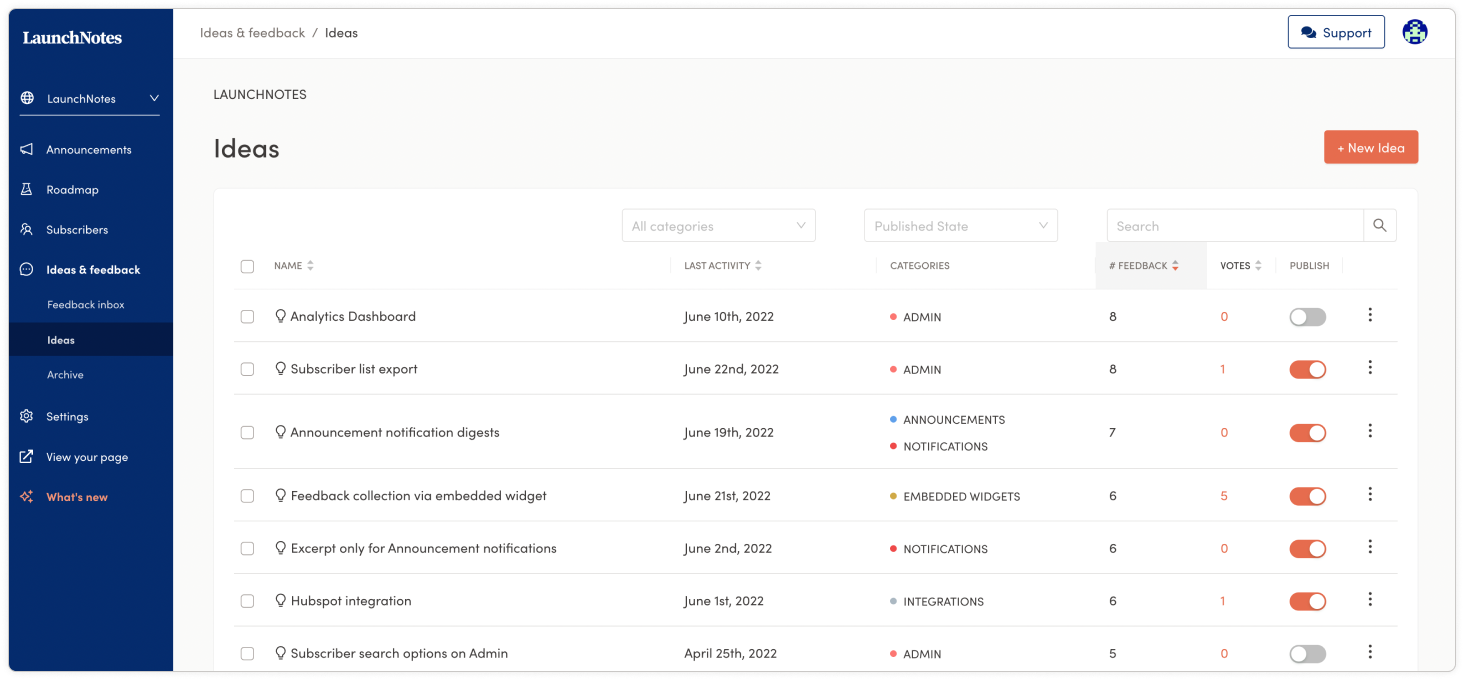Screen dimensions: 1464x680
Task: Click the Subscribers people icon
Action: point(27,229)
